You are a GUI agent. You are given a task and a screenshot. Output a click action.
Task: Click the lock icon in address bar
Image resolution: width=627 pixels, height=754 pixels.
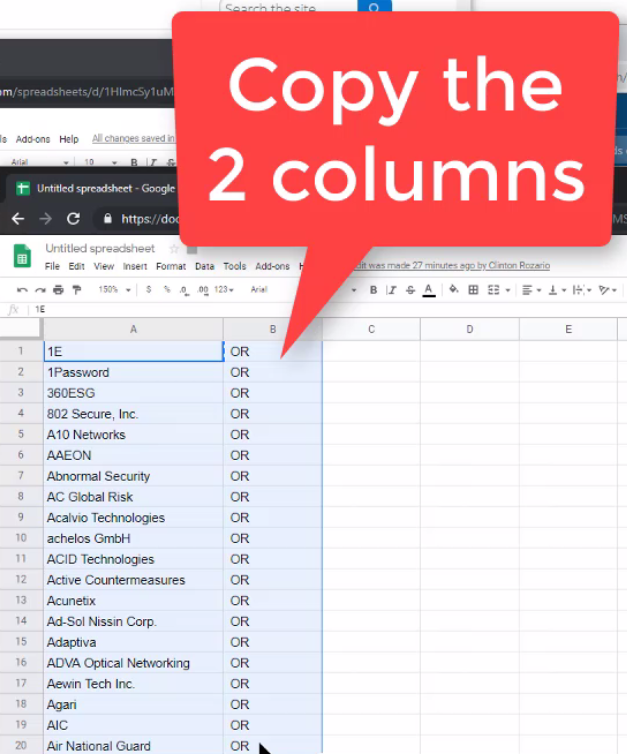pos(108,219)
